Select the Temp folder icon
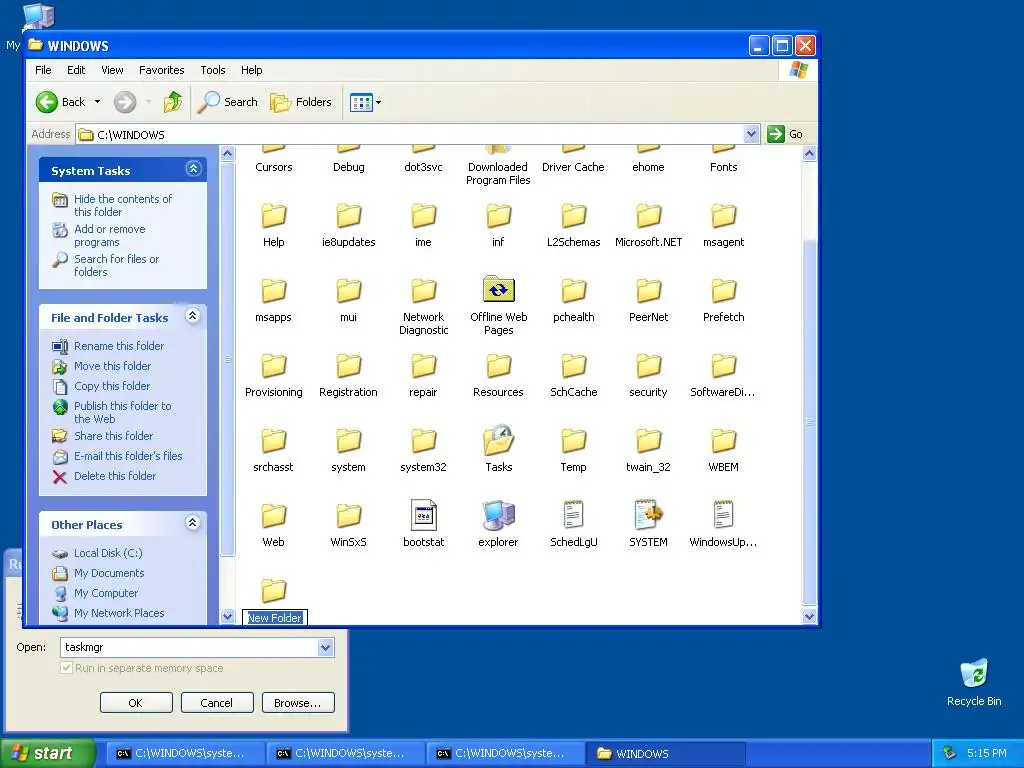The height and width of the screenshot is (768, 1024). 573,441
